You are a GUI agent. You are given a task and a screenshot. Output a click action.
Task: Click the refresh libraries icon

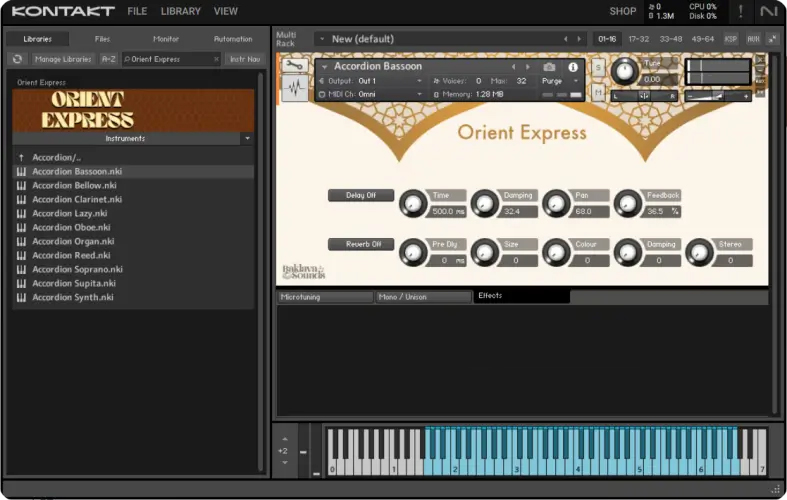tap(17, 59)
